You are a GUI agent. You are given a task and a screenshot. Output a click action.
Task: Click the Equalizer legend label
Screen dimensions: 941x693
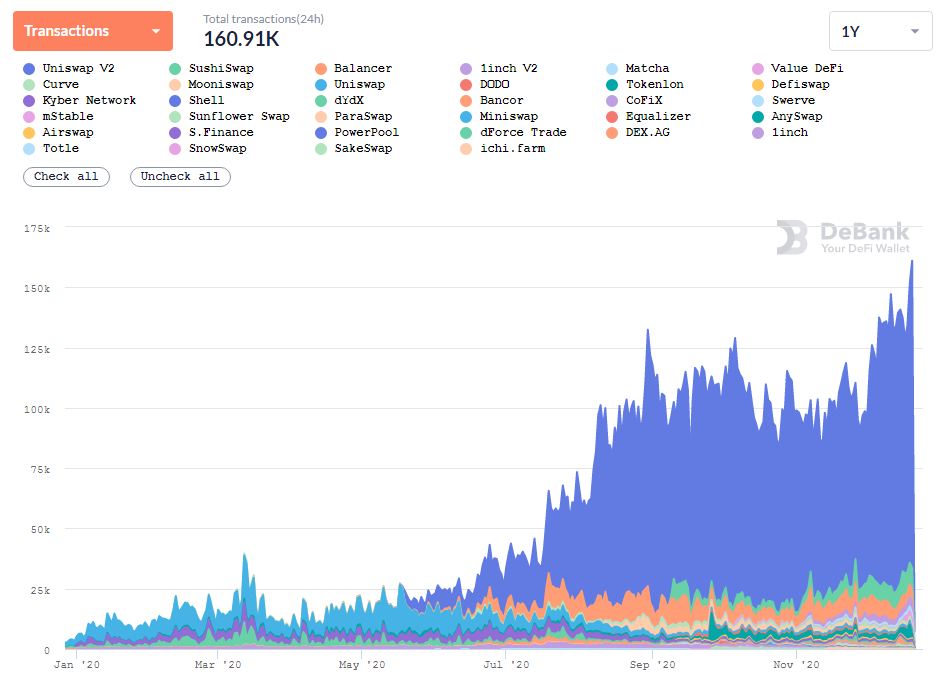click(x=658, y=116)
